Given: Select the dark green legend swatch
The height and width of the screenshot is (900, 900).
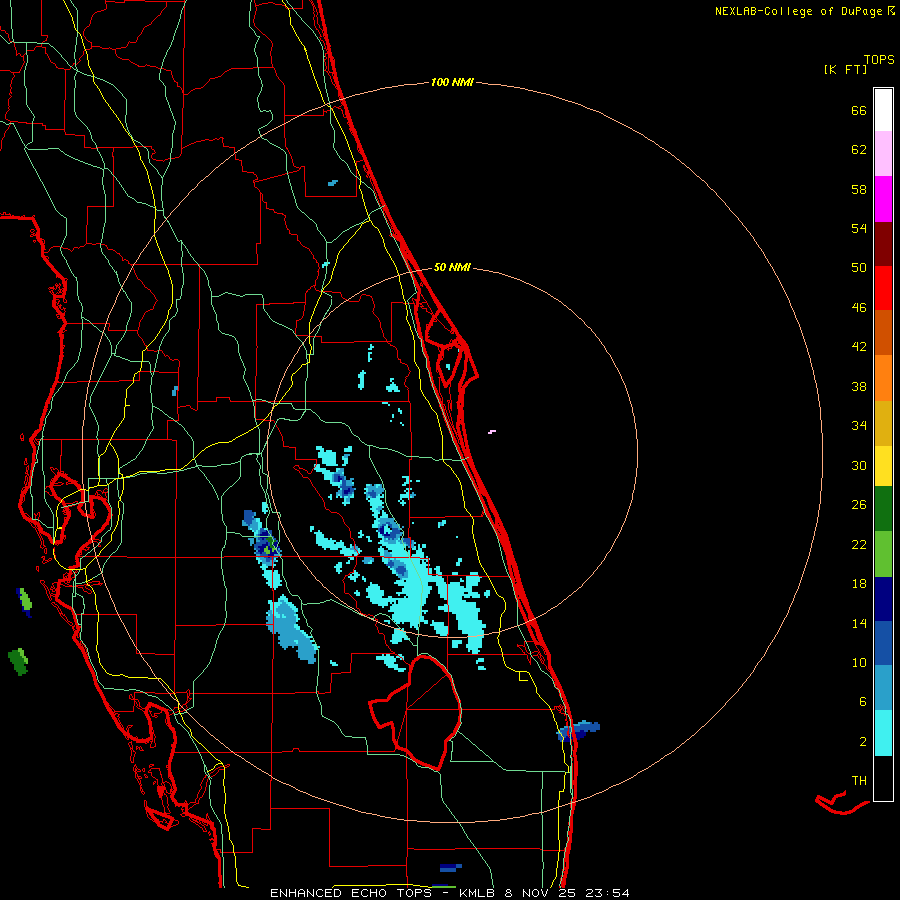Looking at the screenshot, I should [x=883, y=509].
